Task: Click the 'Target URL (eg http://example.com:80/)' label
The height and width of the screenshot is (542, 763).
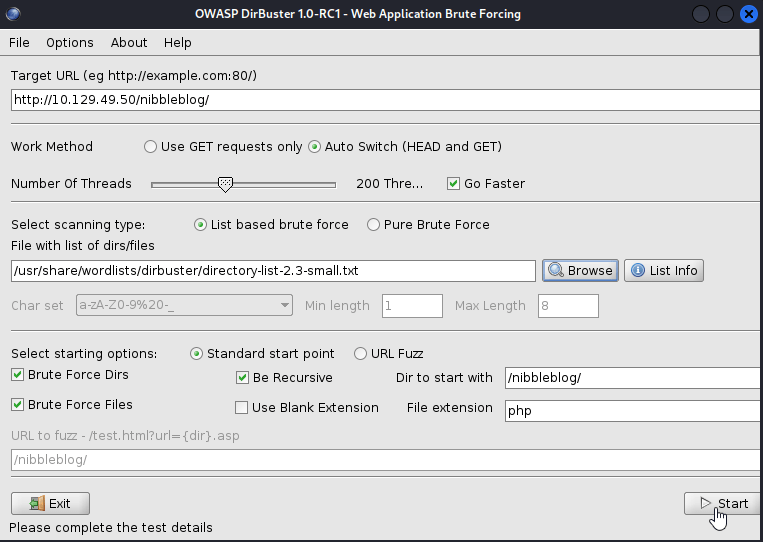Action: (134, 76)
